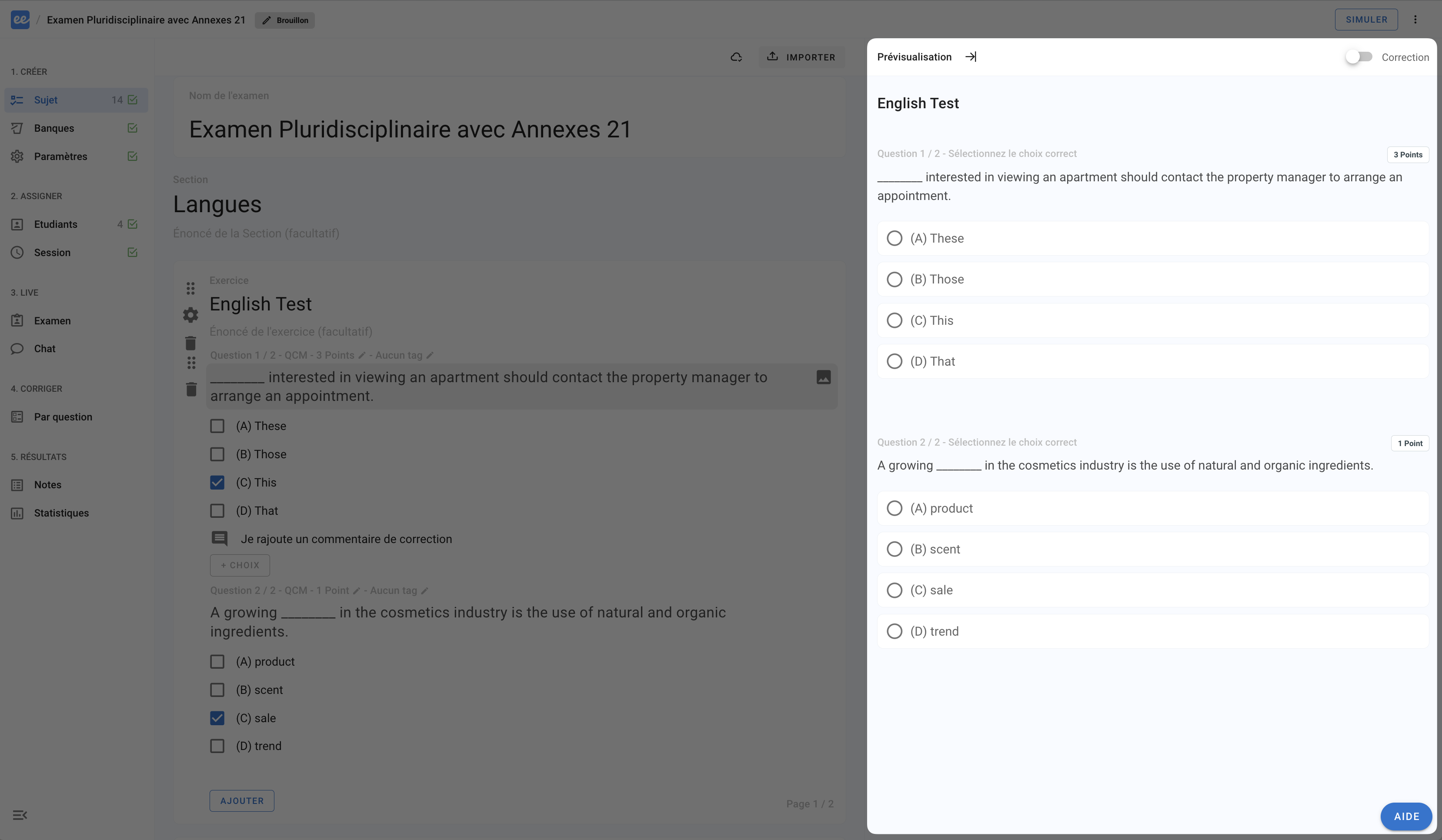Check the (A) These checkbox
Screen dimensions: 1442x840
(217, 426)
